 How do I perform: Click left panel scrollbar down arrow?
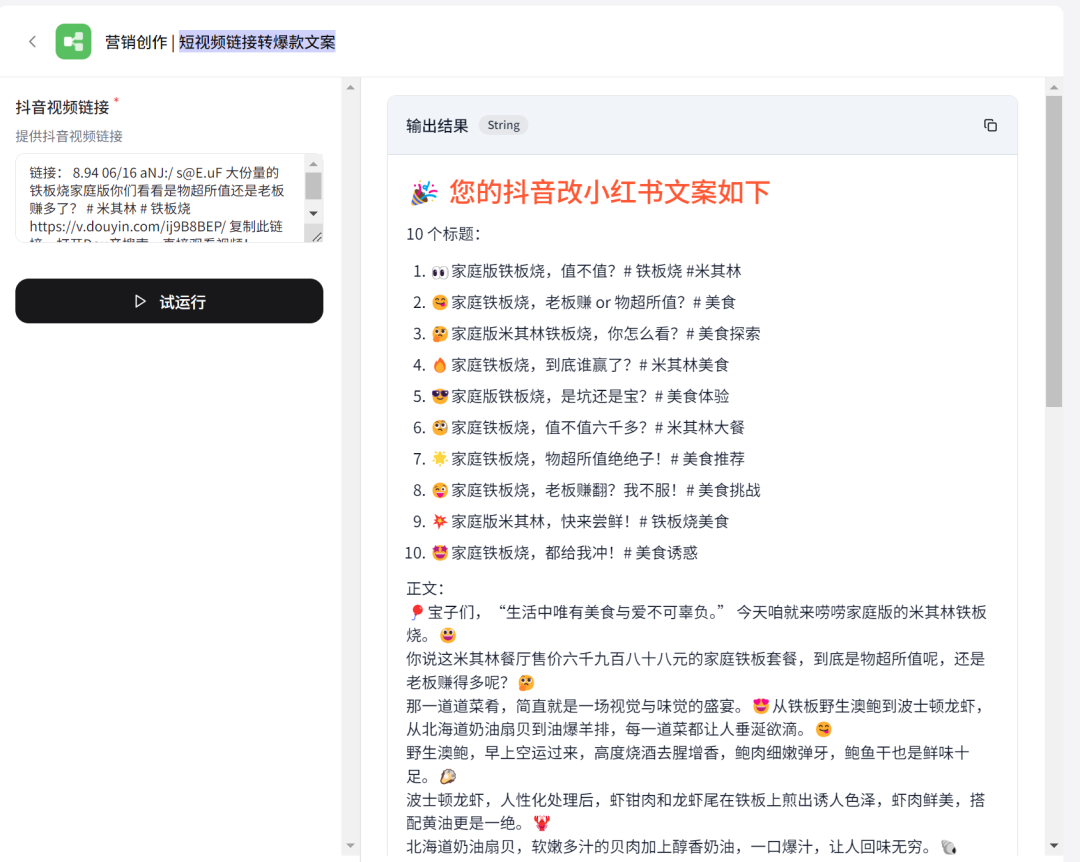click(351, 845)
